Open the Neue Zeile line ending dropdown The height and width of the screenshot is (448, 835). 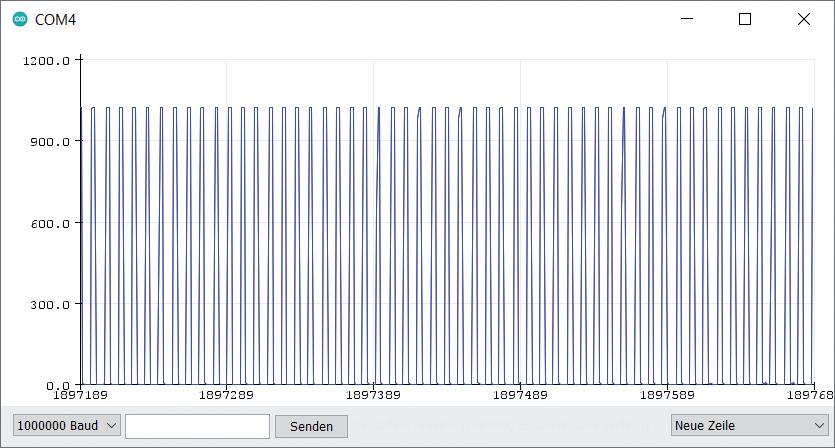click(x=750, y=426)
